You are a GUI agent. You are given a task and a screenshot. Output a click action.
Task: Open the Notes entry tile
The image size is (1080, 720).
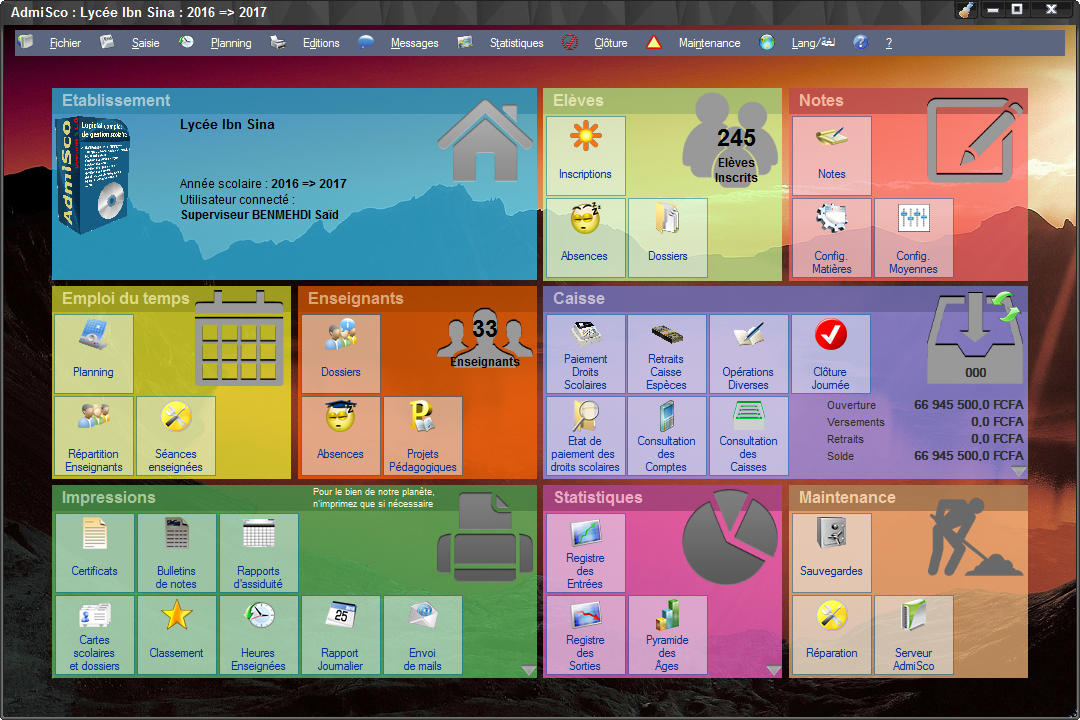(831, 155)
